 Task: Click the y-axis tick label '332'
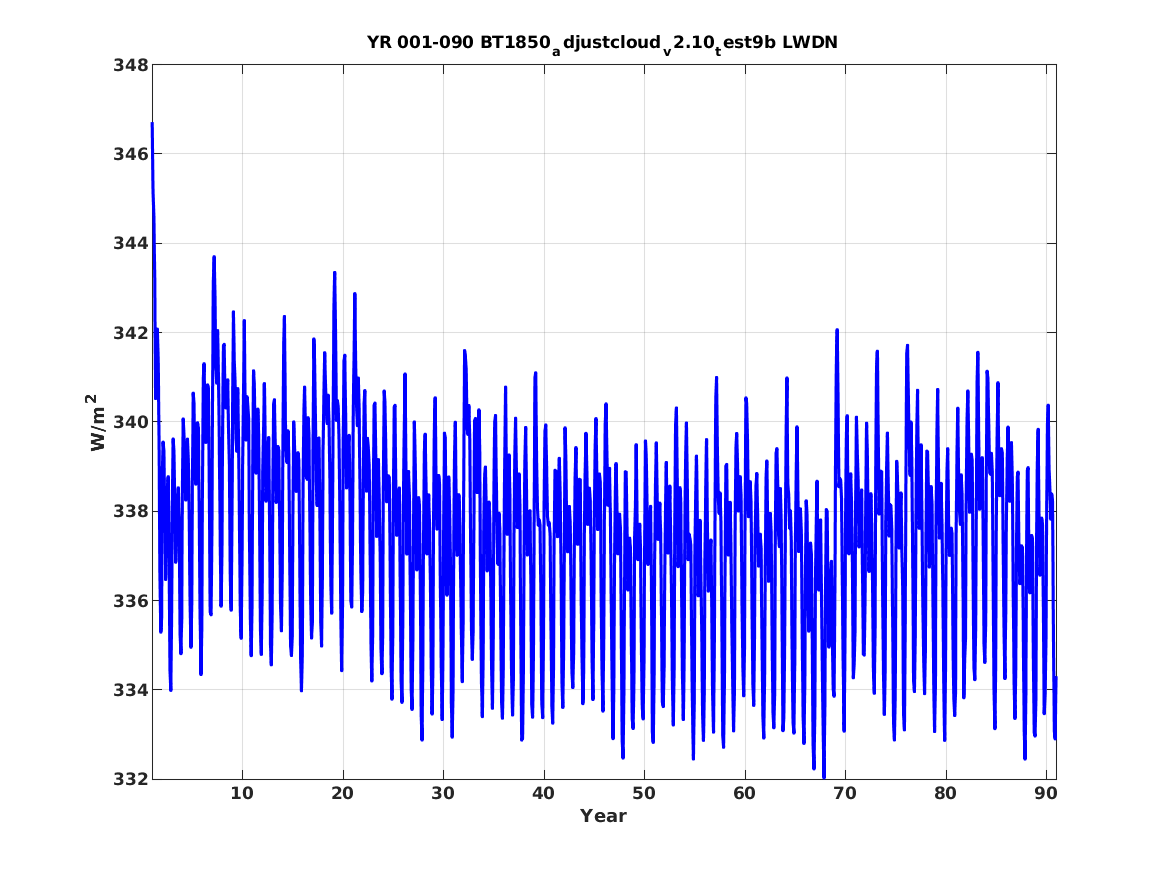click(130, 779)
